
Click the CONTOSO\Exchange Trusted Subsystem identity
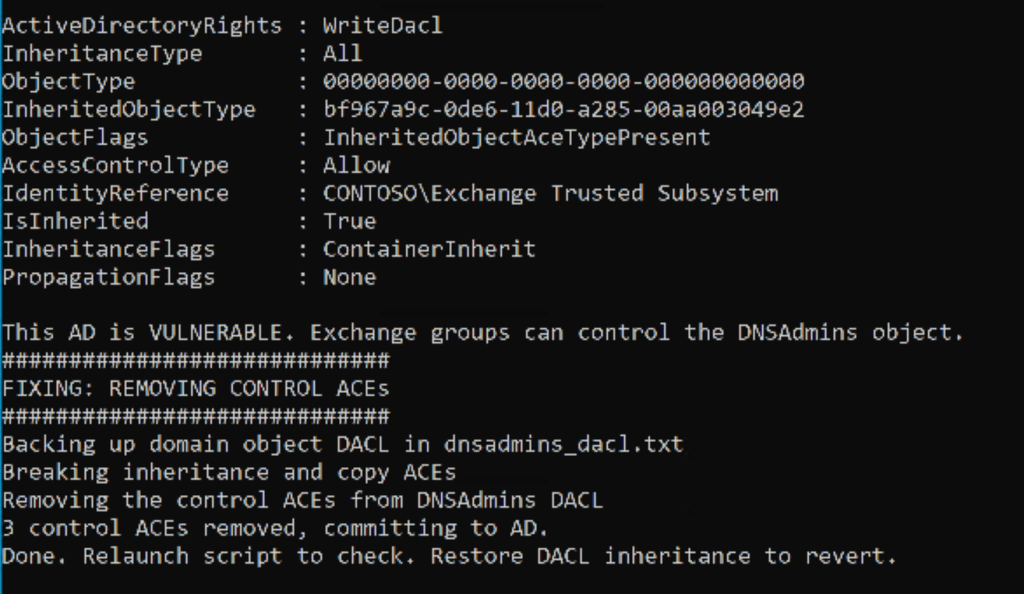pos(550,194)
